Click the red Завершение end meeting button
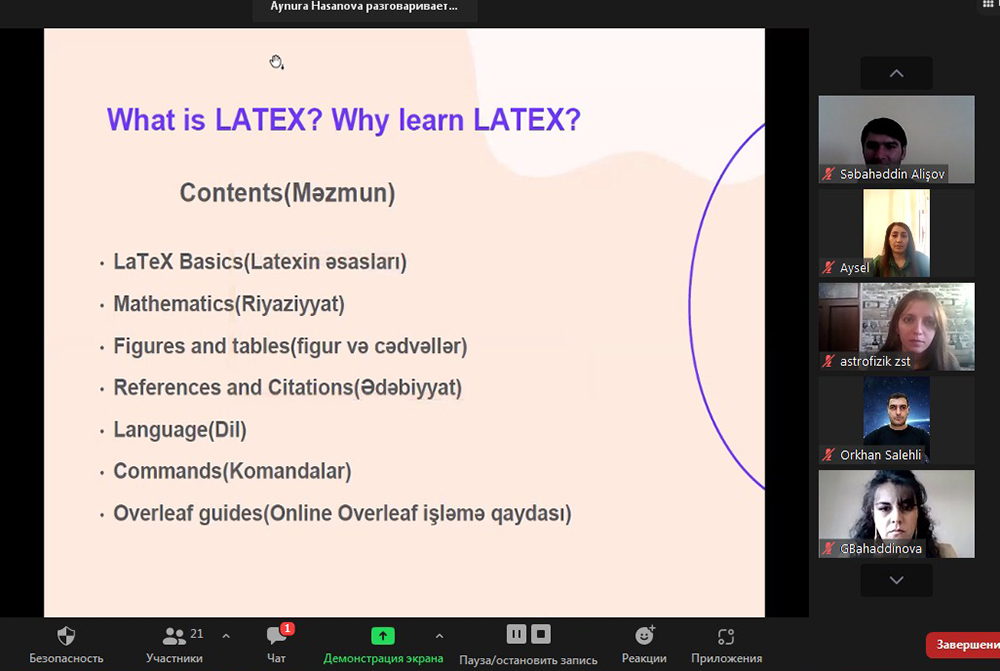This screenshot has width=1000, height=671. (x=963, y=645)
